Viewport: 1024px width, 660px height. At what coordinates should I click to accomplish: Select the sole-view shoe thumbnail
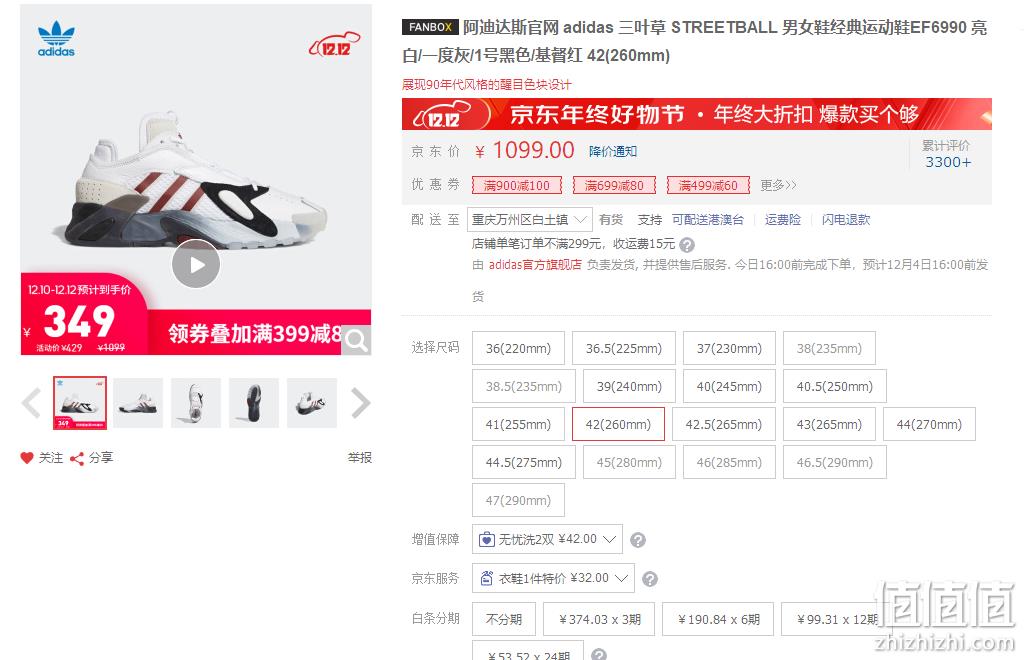point(254,403)
